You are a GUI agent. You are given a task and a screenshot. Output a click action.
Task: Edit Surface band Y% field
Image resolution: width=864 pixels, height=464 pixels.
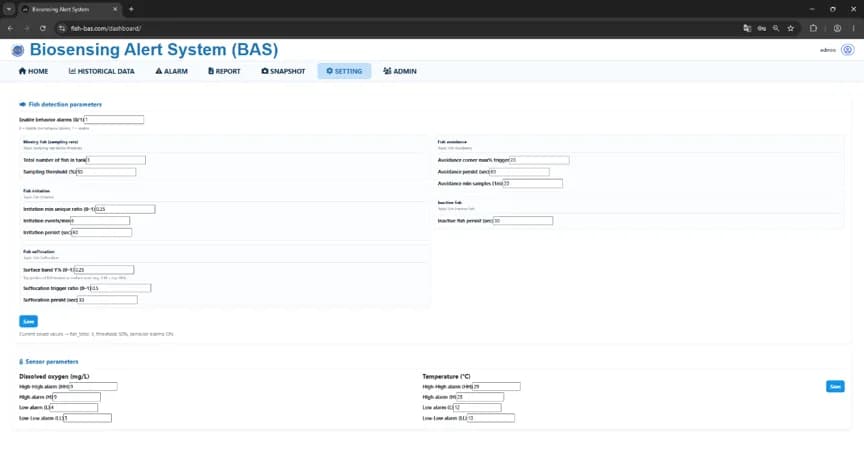tap(104, 269)
